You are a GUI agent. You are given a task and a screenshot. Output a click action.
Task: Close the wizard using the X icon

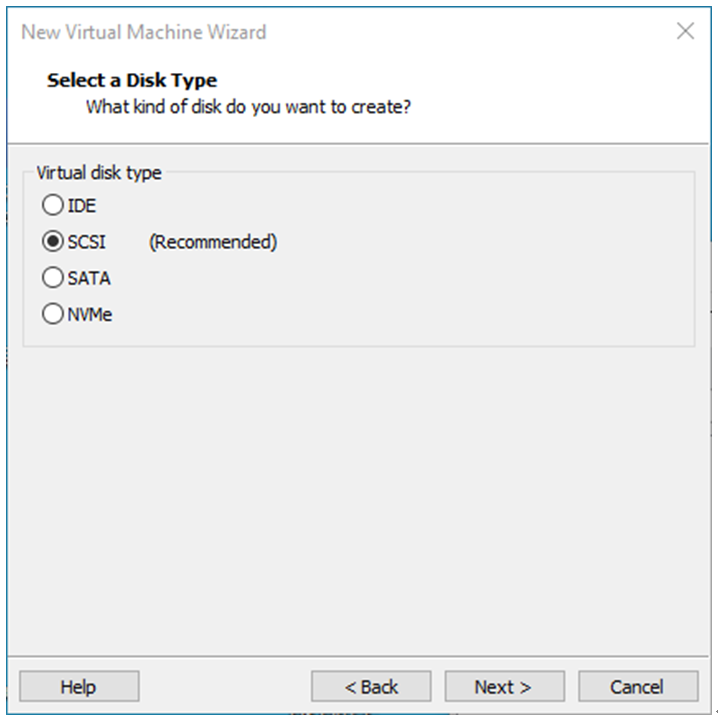point(685,31)
